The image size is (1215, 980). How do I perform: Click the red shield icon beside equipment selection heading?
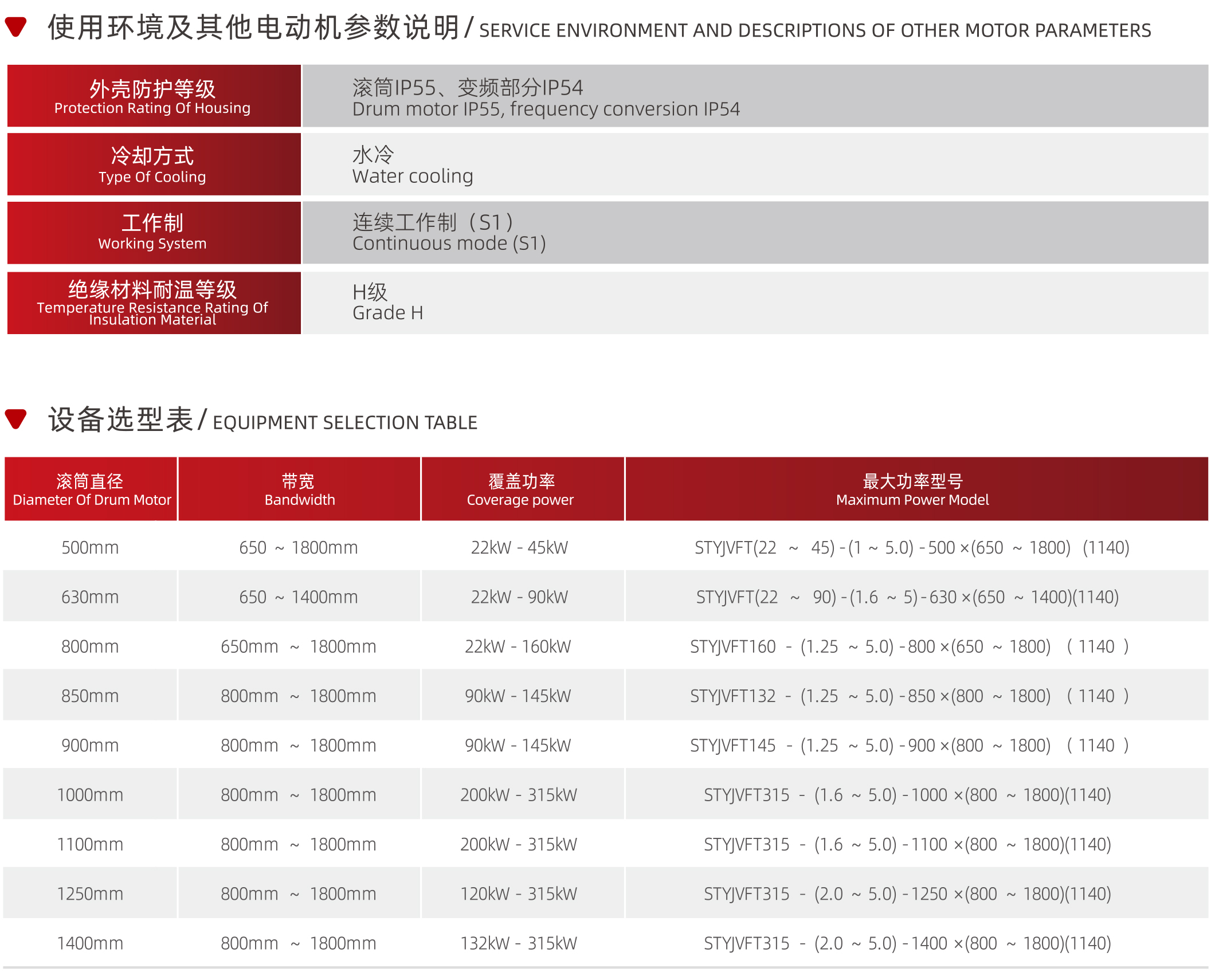[x=15, y=418]
